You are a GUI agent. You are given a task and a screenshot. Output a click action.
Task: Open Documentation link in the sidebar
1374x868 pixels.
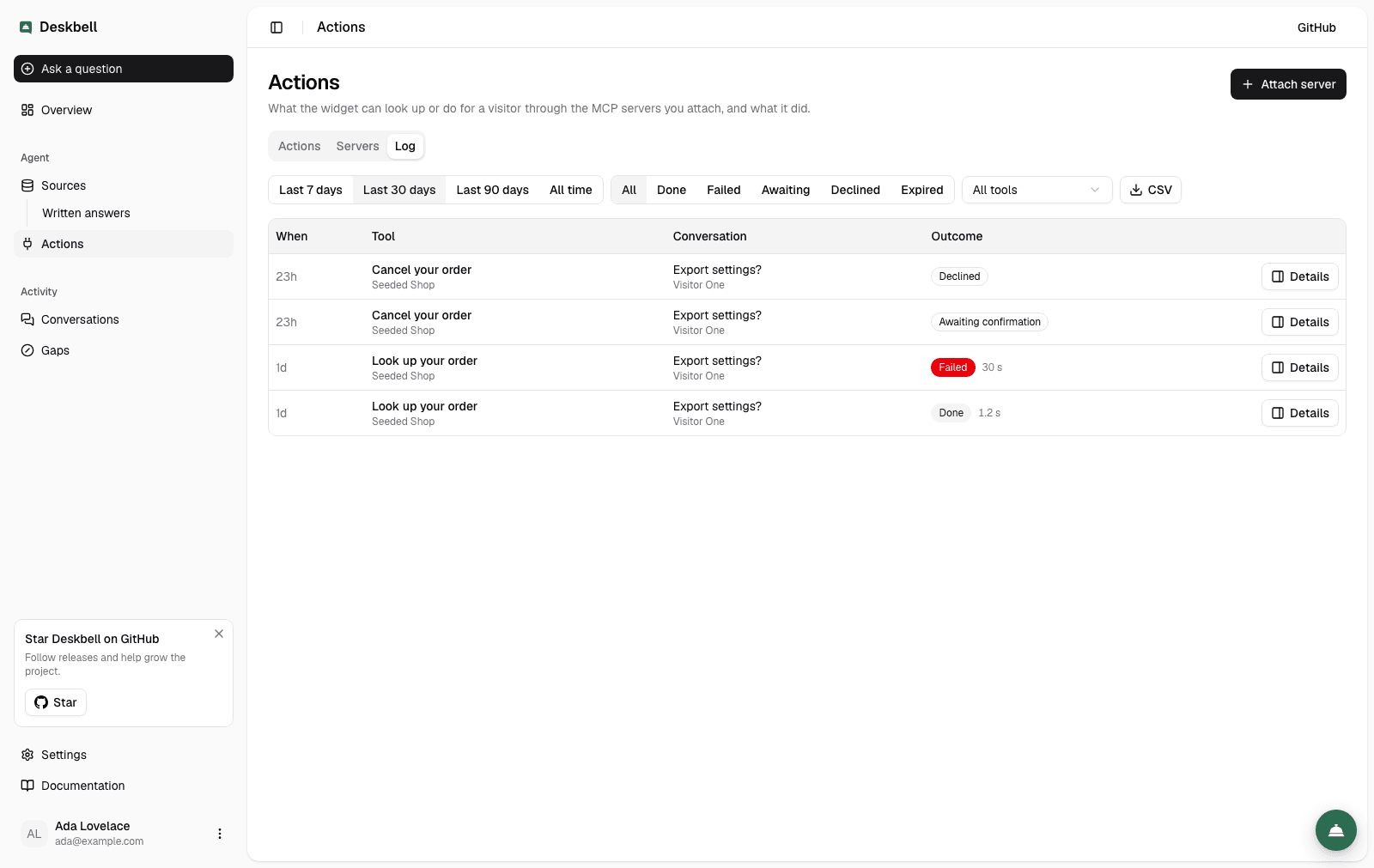click(x=124, y=786)
